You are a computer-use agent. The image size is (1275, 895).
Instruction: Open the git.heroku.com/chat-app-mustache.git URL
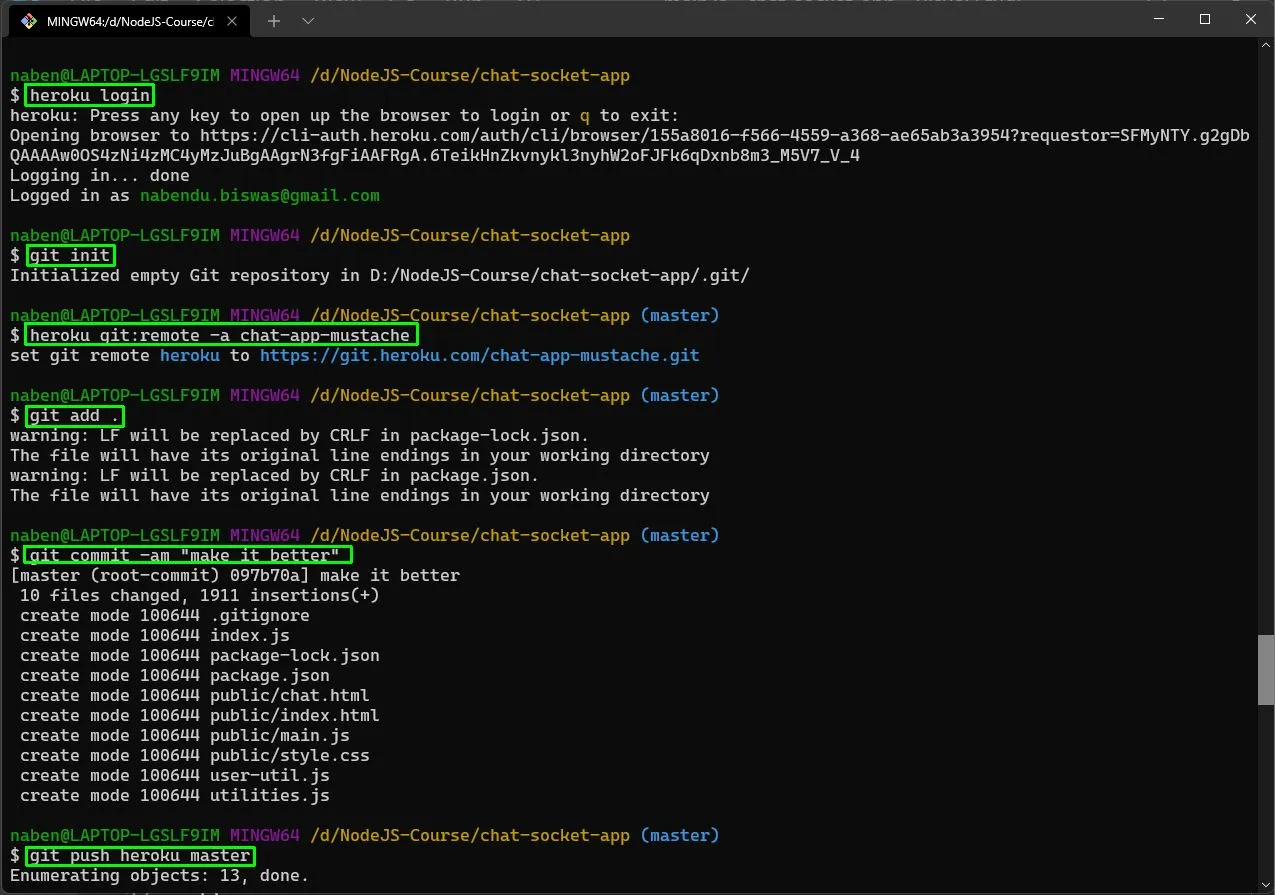[x=480, y=356]
